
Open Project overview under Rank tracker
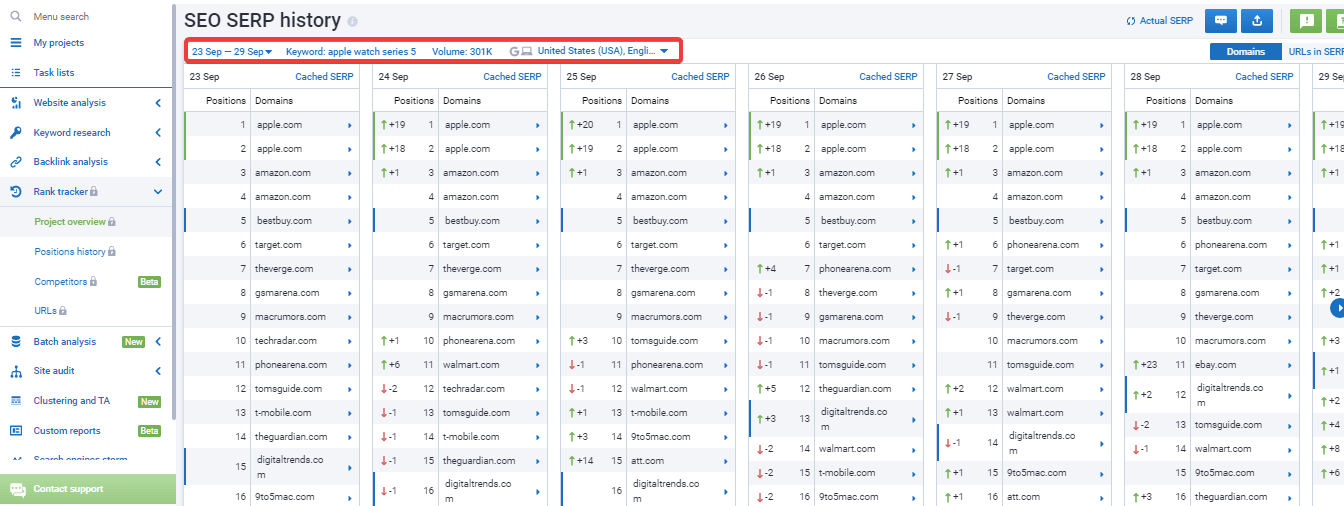[x=70, y=222]
